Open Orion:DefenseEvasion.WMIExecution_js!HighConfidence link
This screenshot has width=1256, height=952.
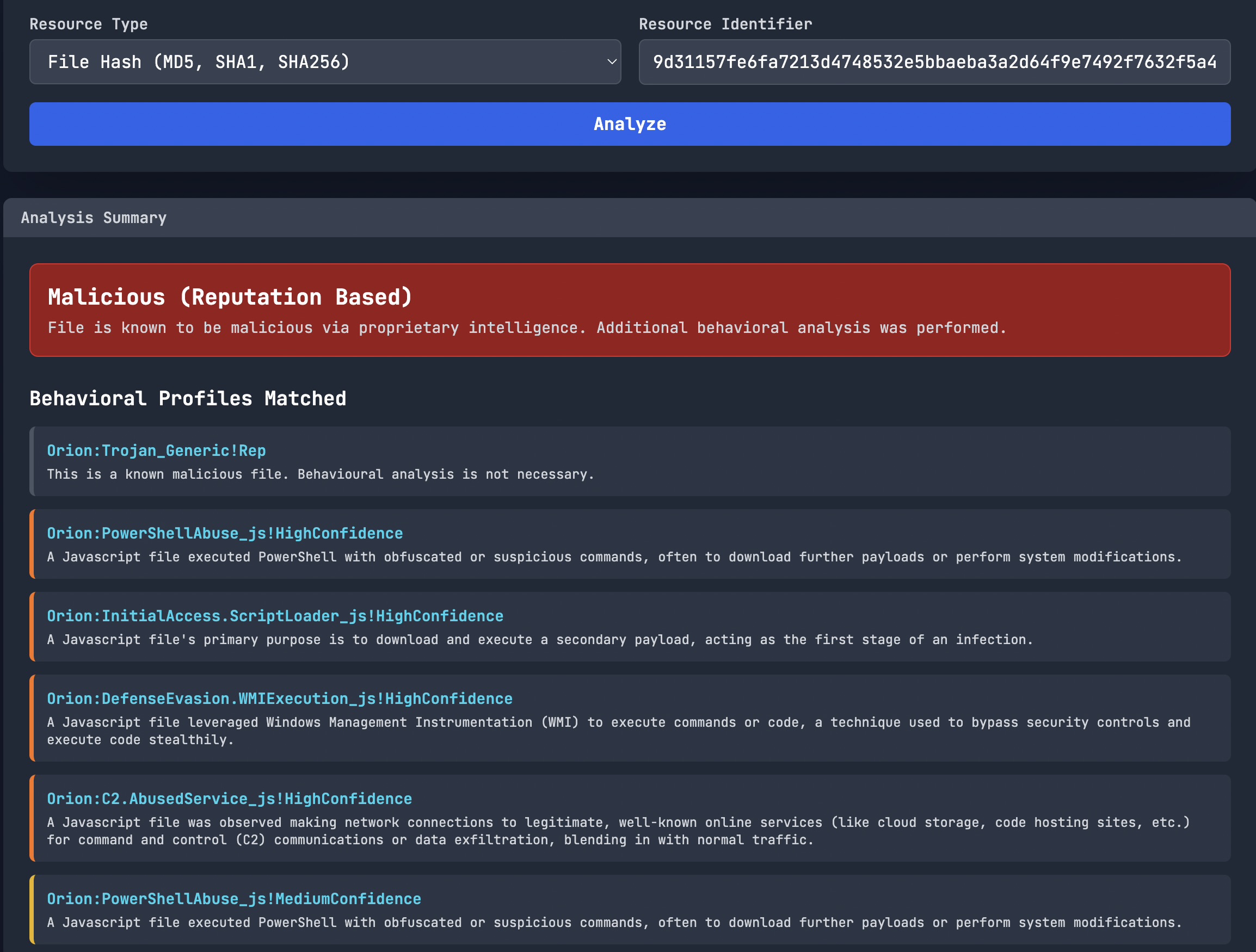coord(279,699)
